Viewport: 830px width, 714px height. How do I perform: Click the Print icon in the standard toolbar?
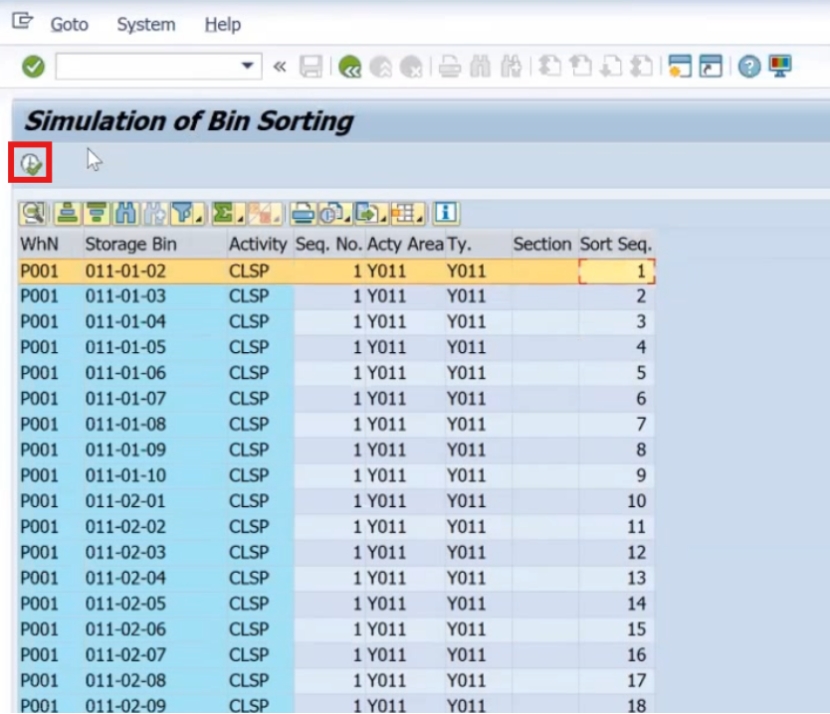pos(450,67)
